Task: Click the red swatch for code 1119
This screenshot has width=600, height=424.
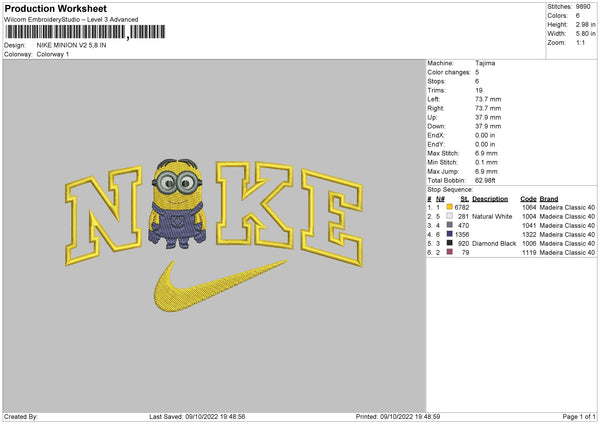Action: [x=450, y=252]
